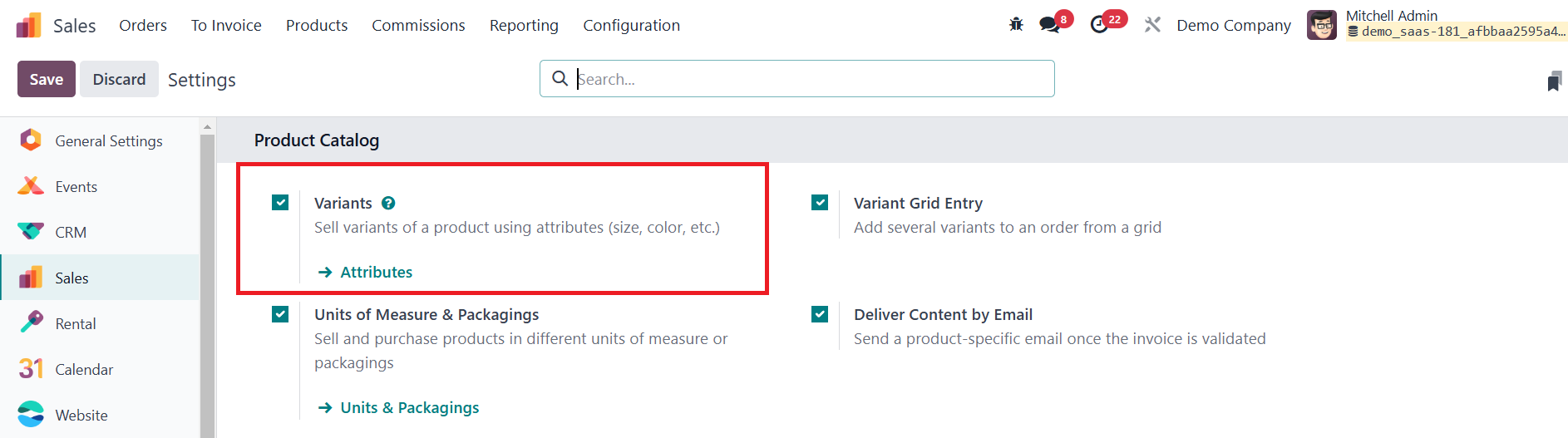
Task: Select CRM in settings sidebar
Action: 71,233
